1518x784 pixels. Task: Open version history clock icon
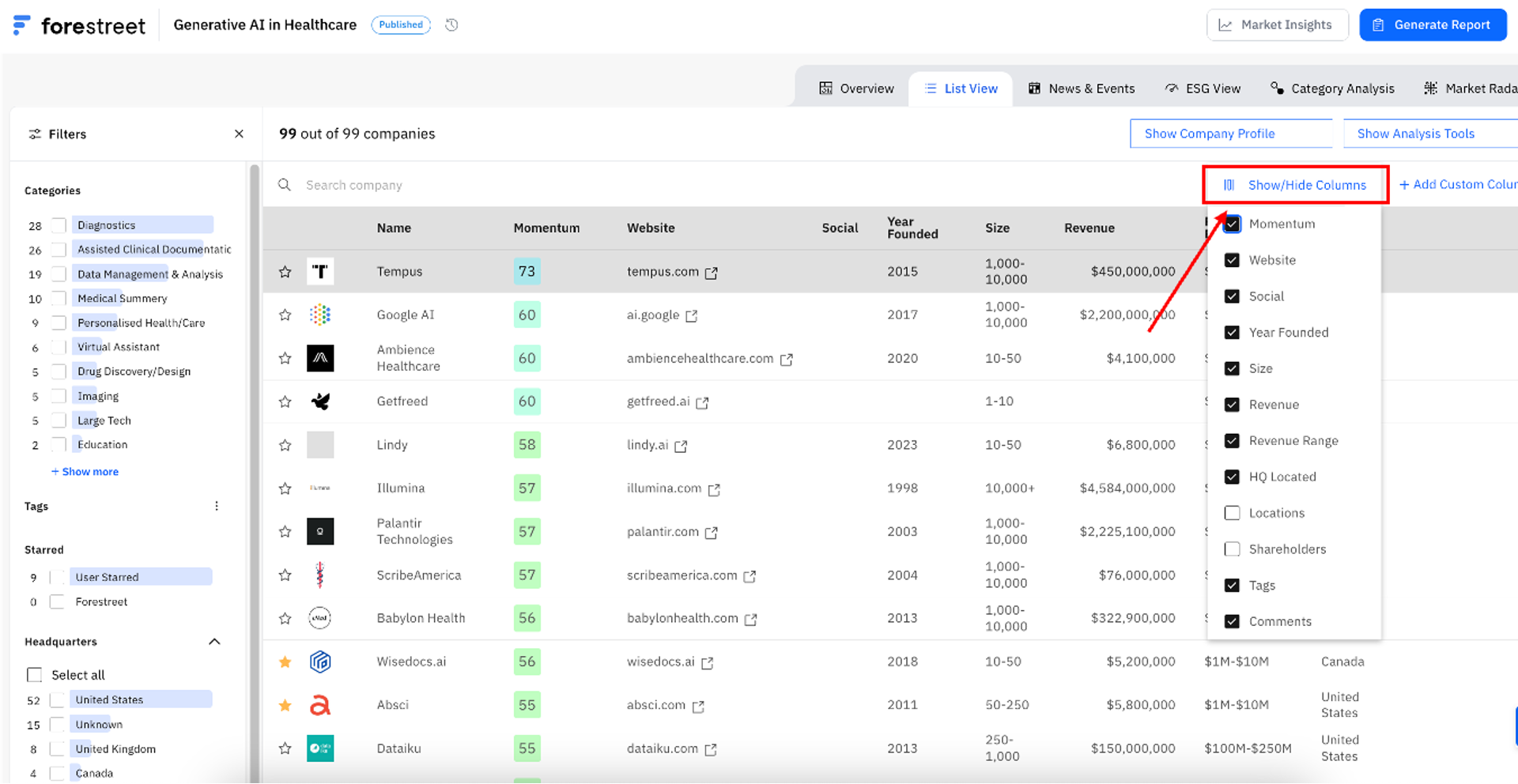click(451, 25)
